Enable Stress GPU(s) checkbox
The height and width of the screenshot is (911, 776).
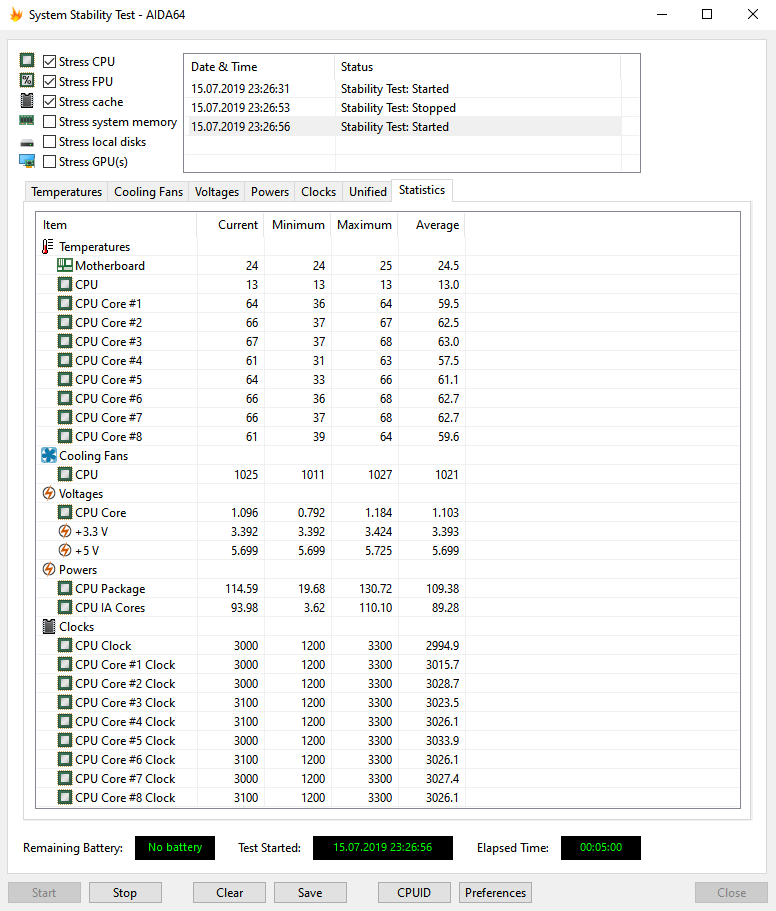click(x=49, y=162)
